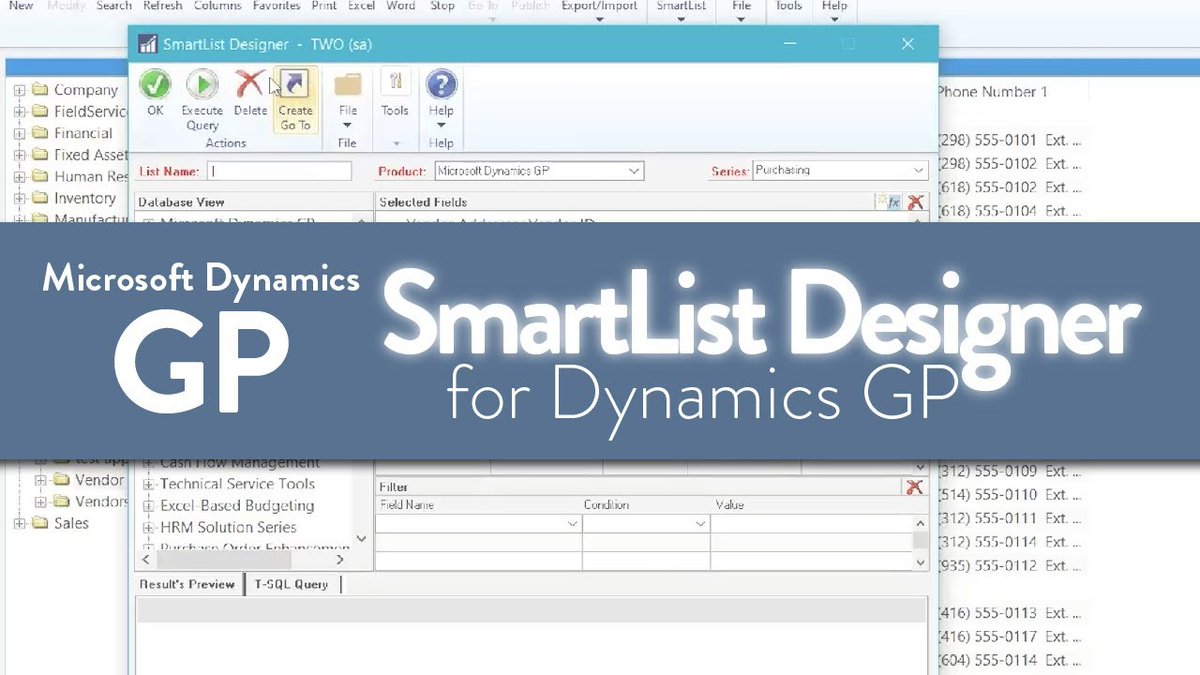The height and width of the screenshot is (675, 1200).
Task: Open the Condition dropdown in the Filter section
Action: [702, 523]
